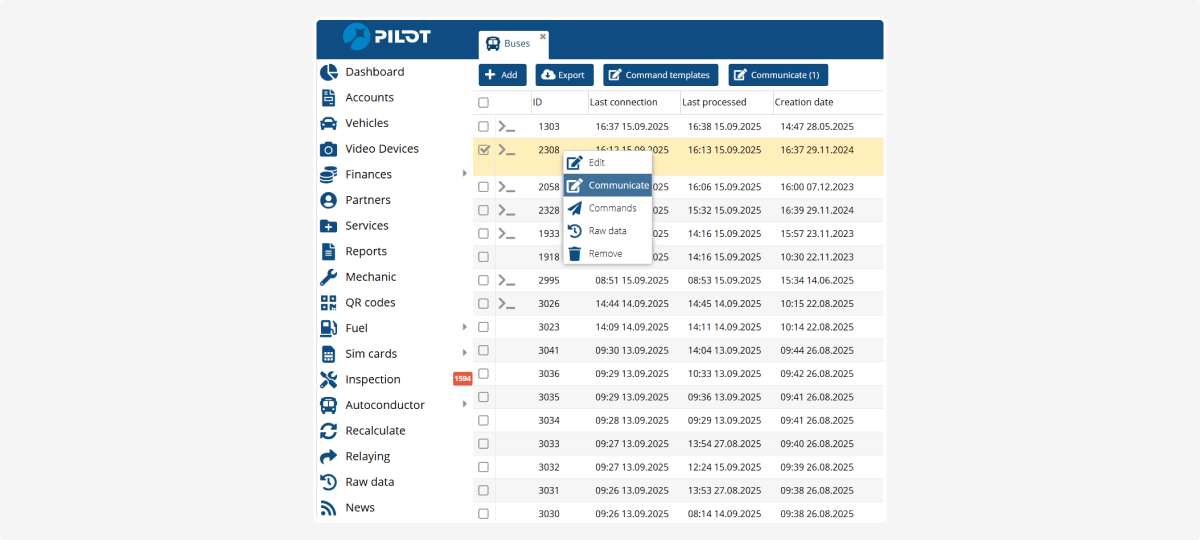
Task: Expand the Fuel submenu arrow
Action: tap(465, 328)
